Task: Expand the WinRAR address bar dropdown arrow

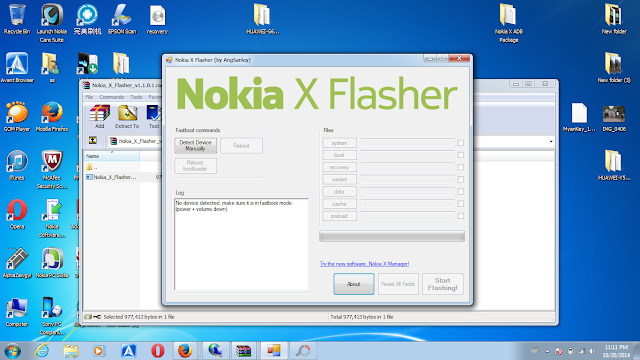Action: (551, 141)
